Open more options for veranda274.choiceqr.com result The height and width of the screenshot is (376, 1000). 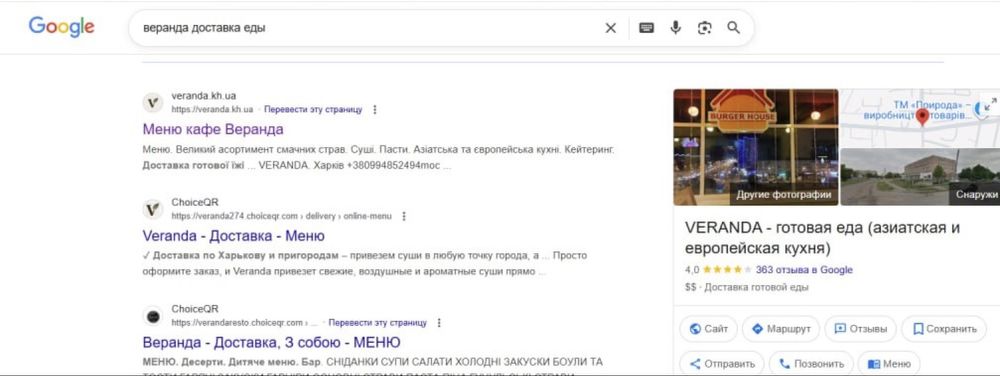point(403,216)
